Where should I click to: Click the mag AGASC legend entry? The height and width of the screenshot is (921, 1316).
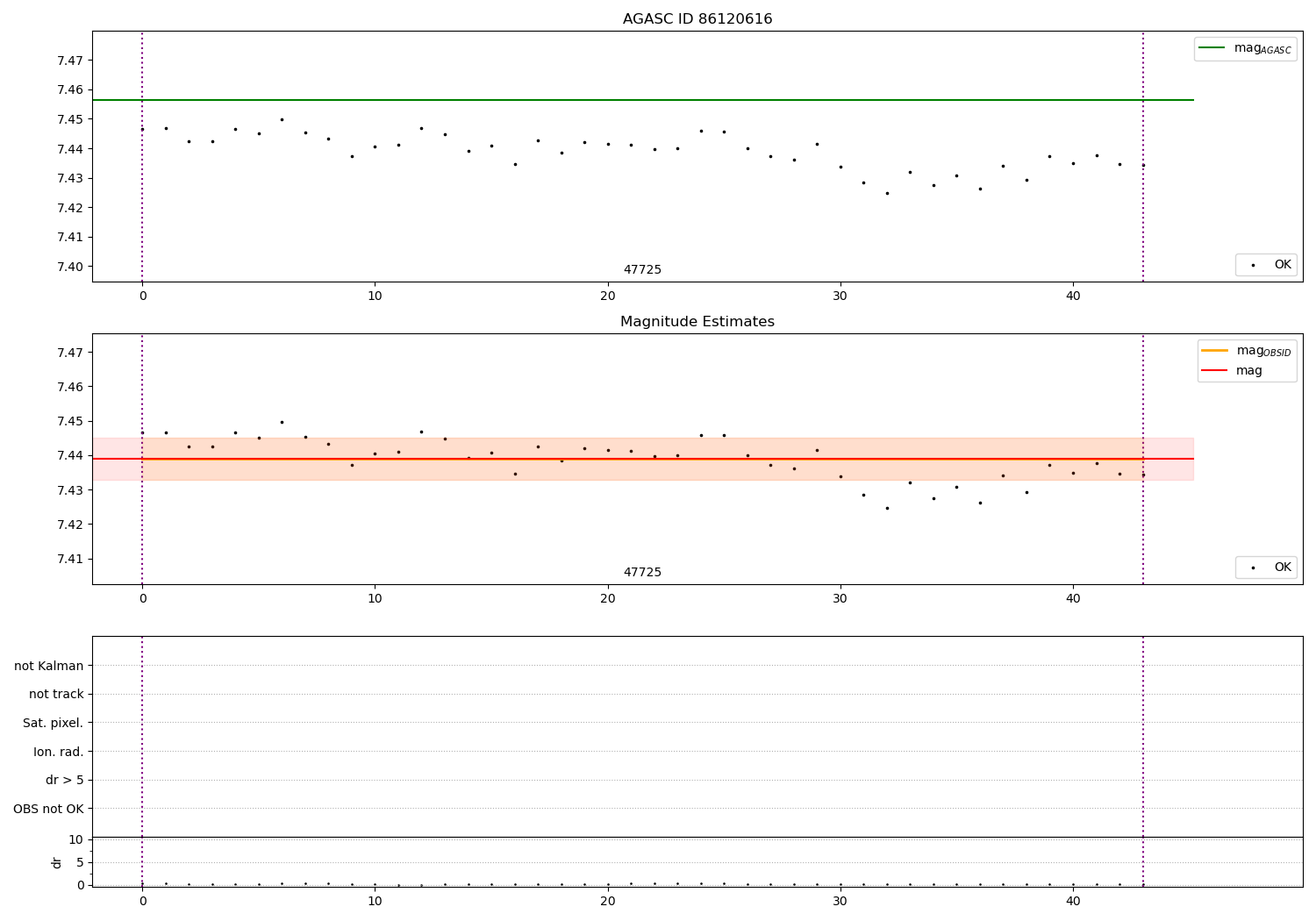point(1245,48)
